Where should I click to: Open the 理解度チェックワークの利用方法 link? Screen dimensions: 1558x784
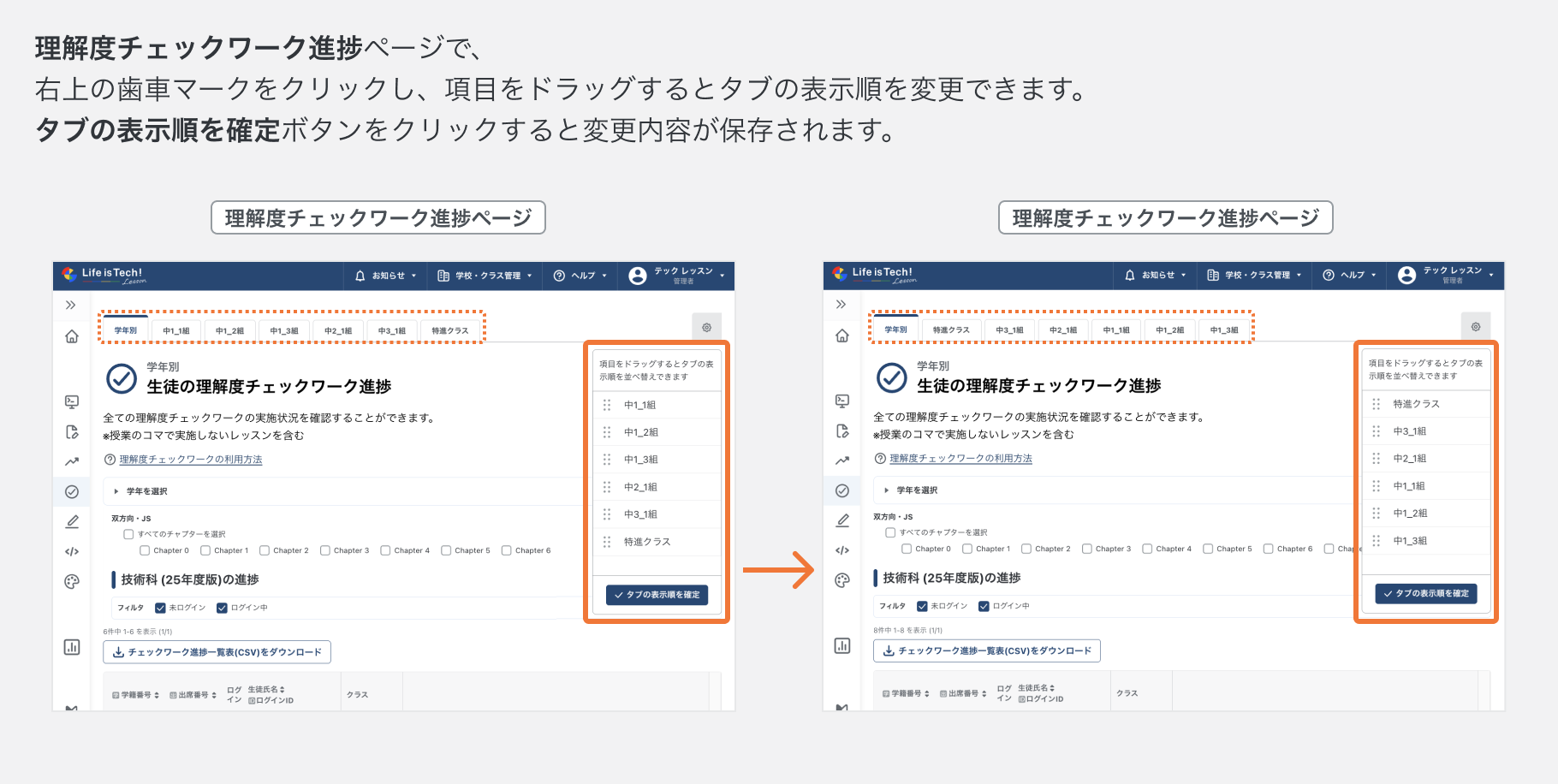click(x=189, y=459)
